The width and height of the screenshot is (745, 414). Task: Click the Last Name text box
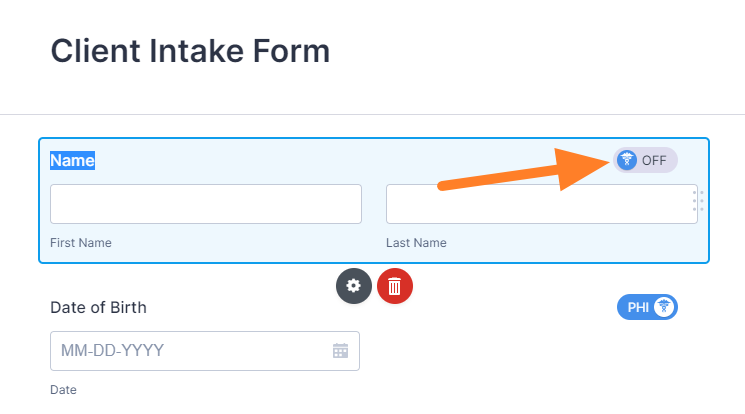click(538, 204)
